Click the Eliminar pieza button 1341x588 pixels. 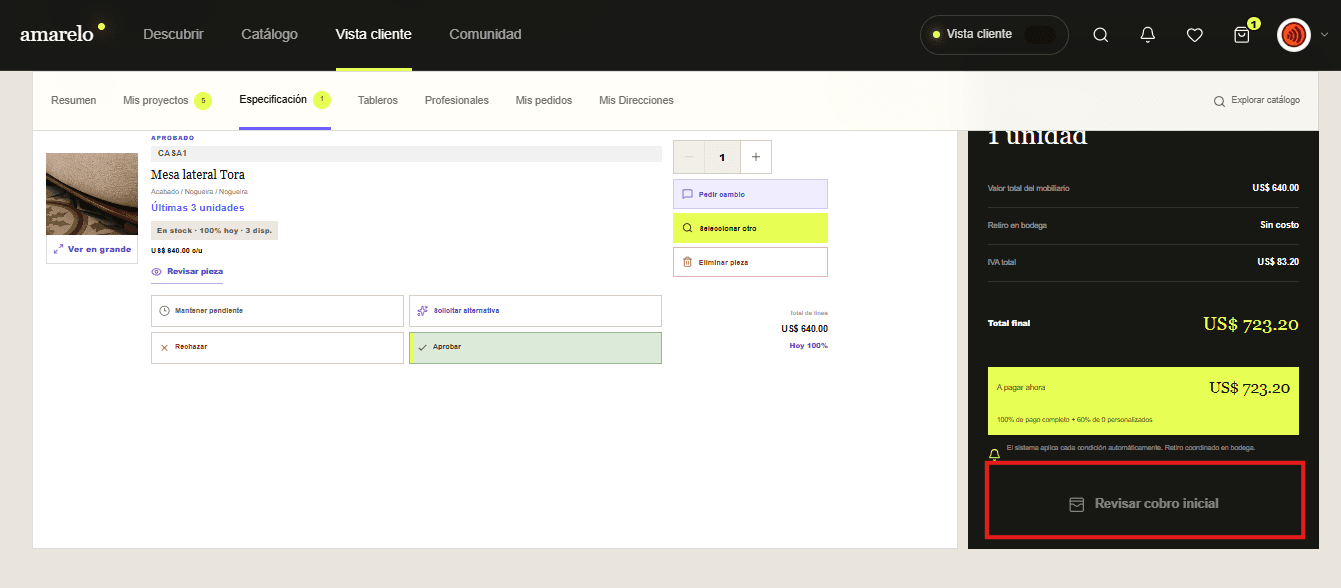pyautogui.click(x=750, y=262)
